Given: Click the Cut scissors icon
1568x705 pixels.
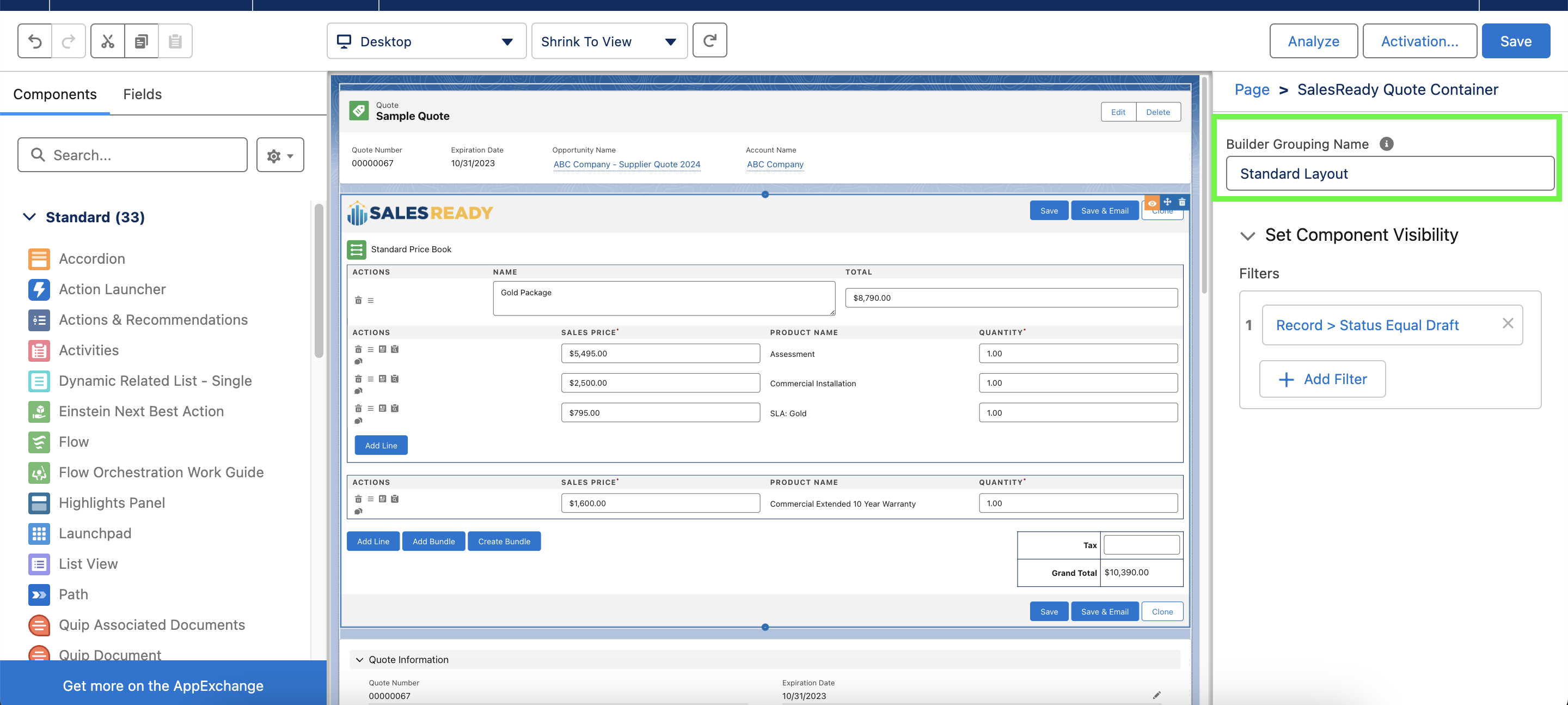Looking at the screenshot, I should (108, 41).
